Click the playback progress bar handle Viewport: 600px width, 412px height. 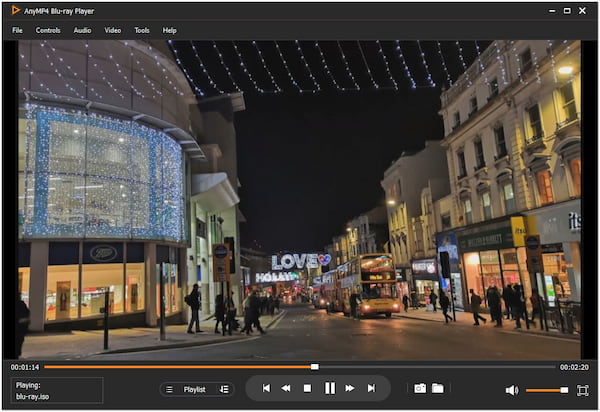[x=314, y=367]
